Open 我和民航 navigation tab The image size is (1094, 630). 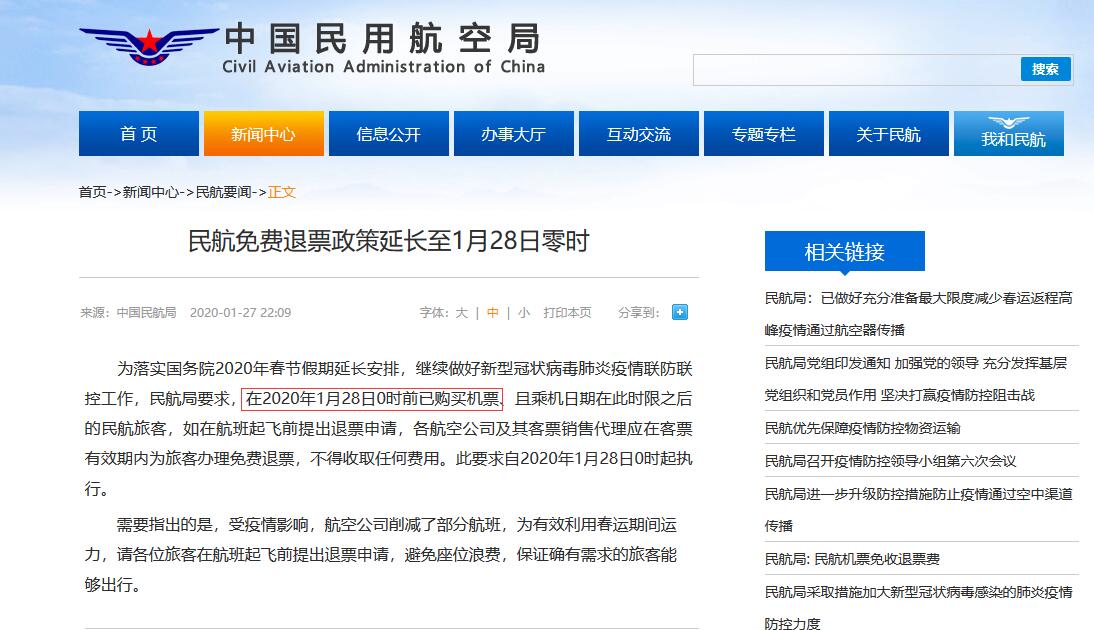[x=1009, y=133]
